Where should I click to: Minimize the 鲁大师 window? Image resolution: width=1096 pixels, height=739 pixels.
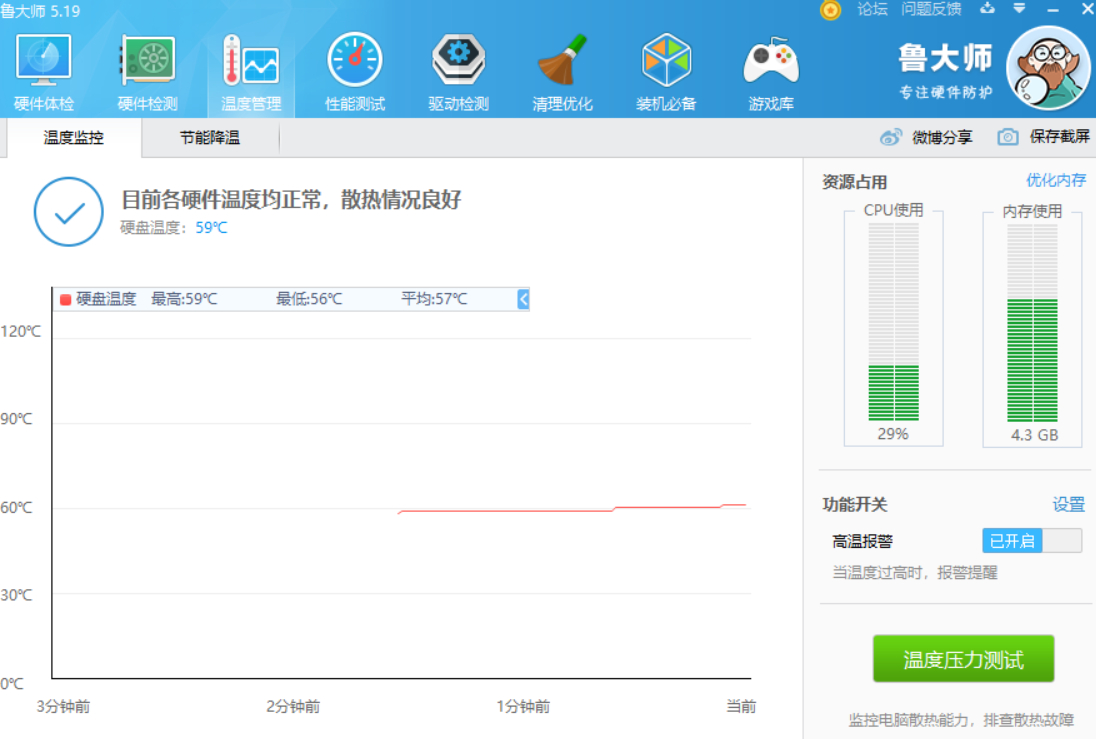point(1053,9)
